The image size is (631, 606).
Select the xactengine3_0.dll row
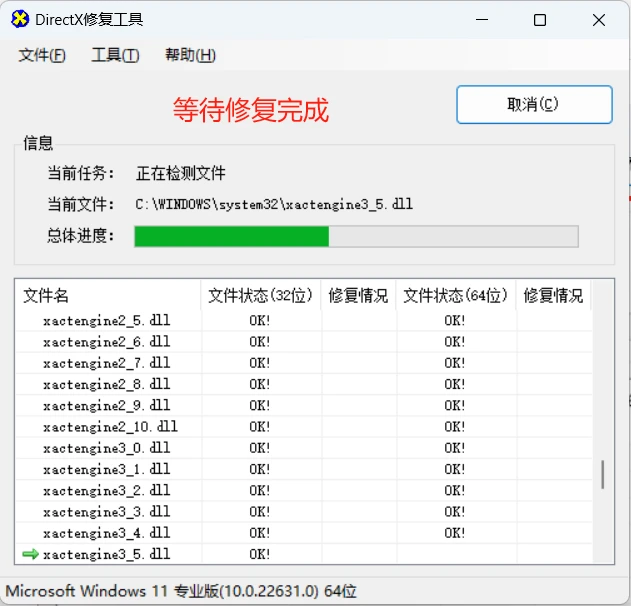tap(304, 448)
